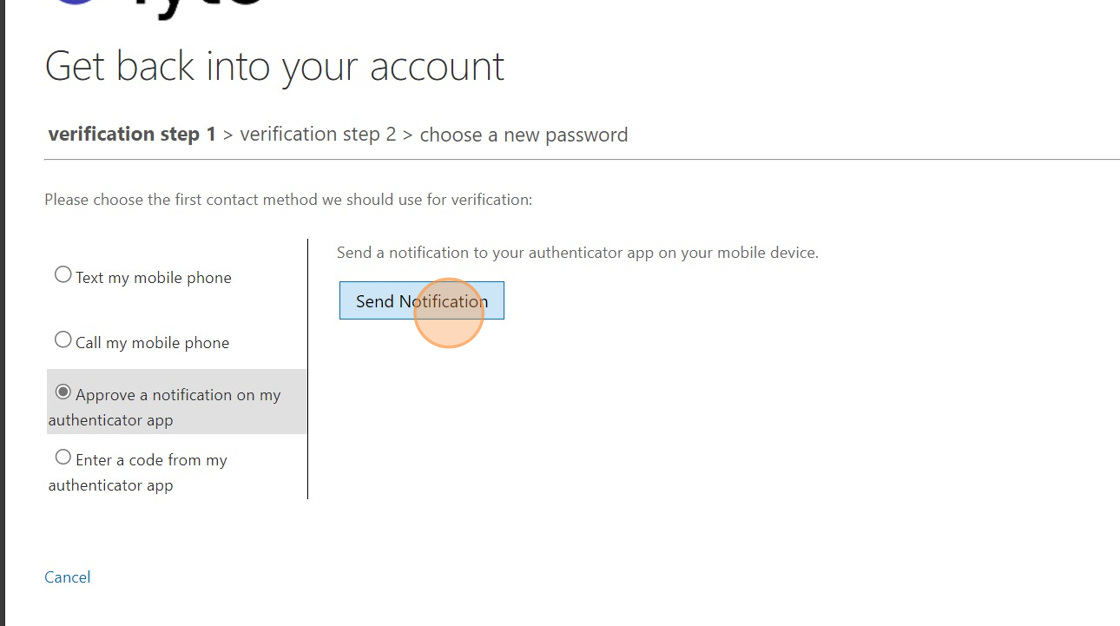Click the Get back into your account heading
The width and height of the screenshot is (1120, 626).
(275, 67)
